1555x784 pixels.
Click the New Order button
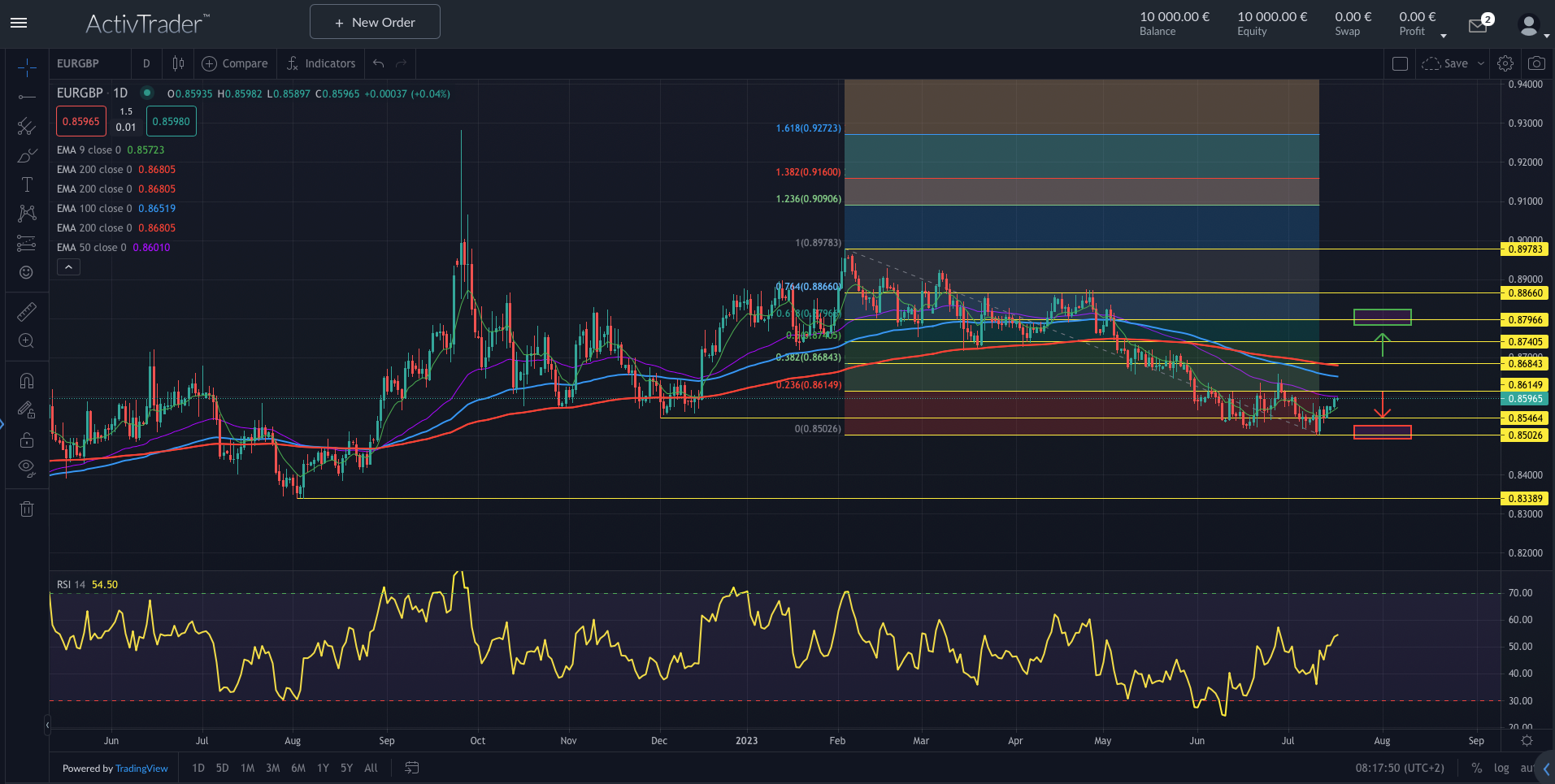[375, 22]
